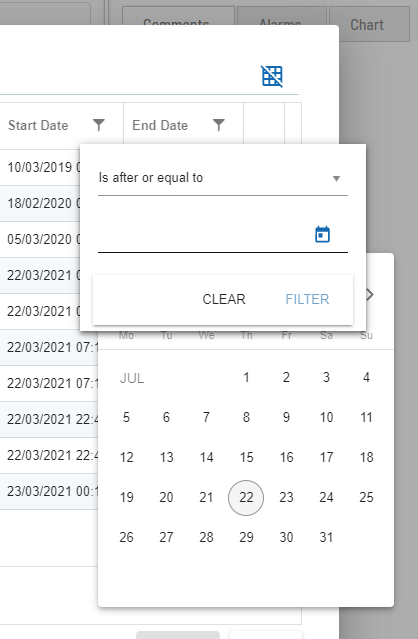
Task: Select July 22 in the calendar
Action: (246, 498)
